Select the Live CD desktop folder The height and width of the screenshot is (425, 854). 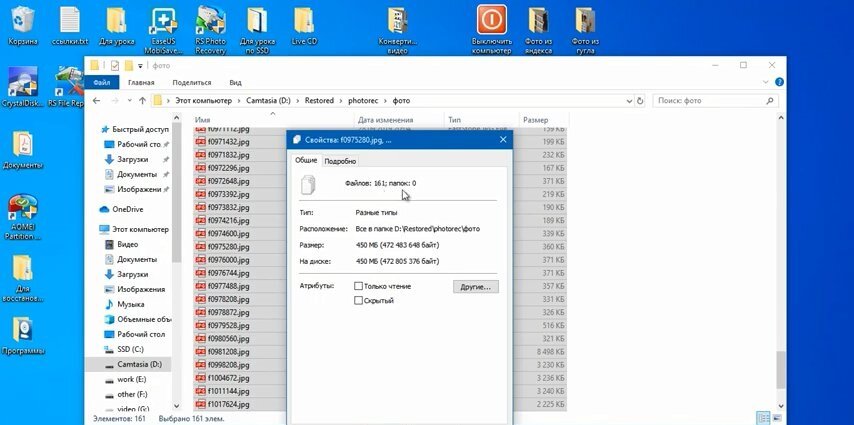click(304, 25)
